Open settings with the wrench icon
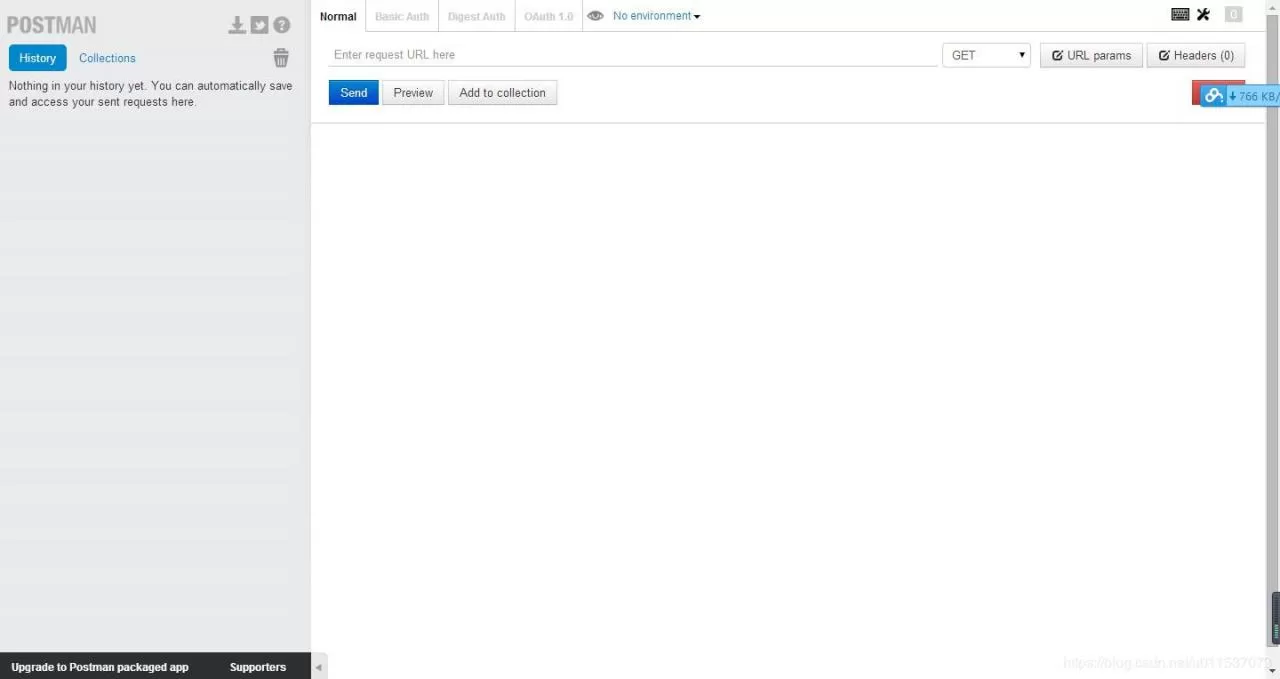 click(1203, 15)
